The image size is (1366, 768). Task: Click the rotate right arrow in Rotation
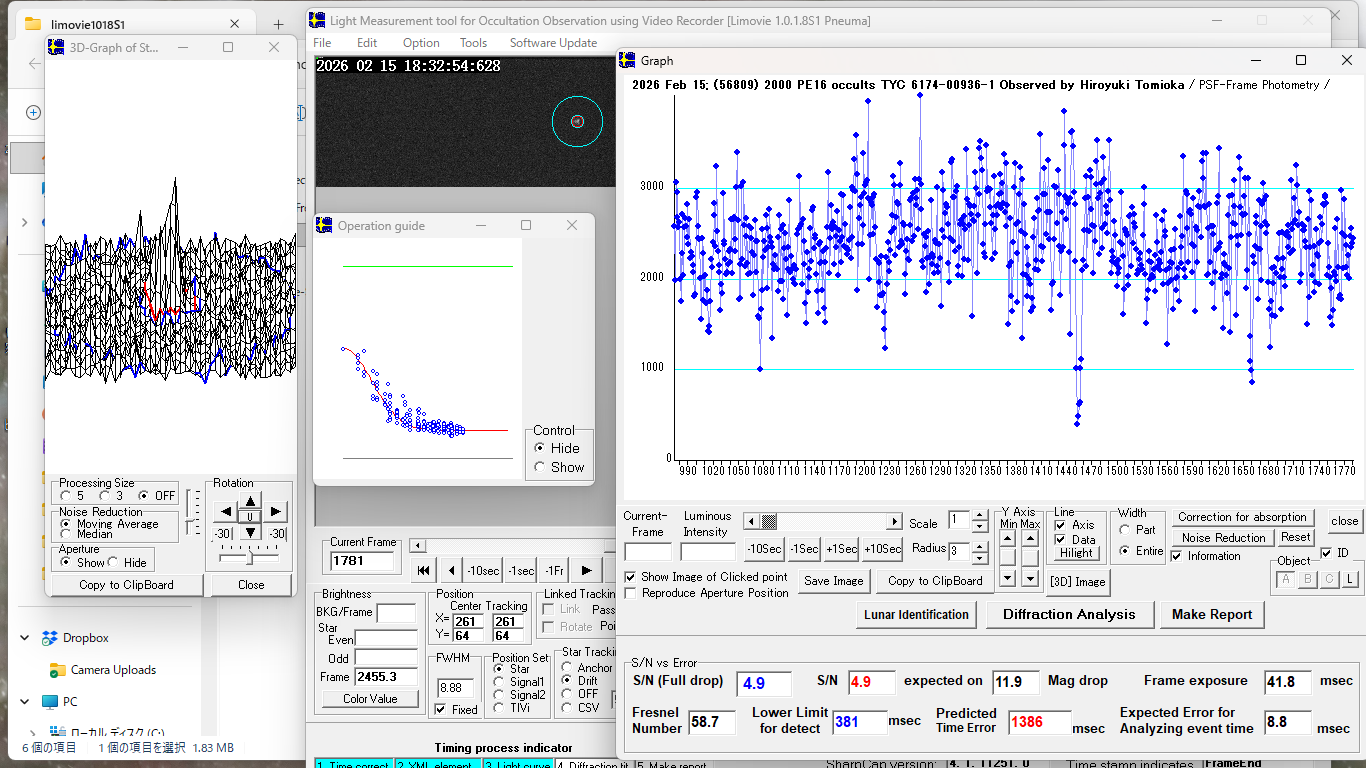tap(276, 512)
